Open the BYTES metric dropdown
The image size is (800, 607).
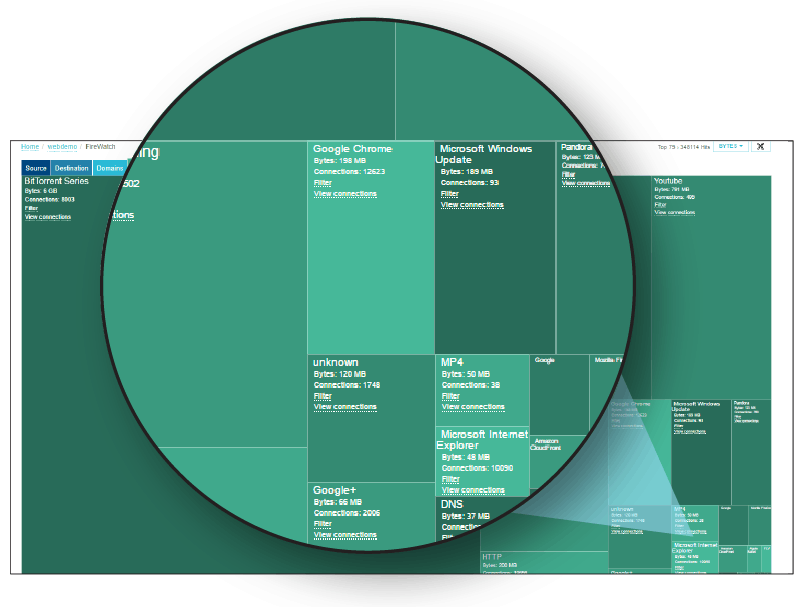coord(731,146)
